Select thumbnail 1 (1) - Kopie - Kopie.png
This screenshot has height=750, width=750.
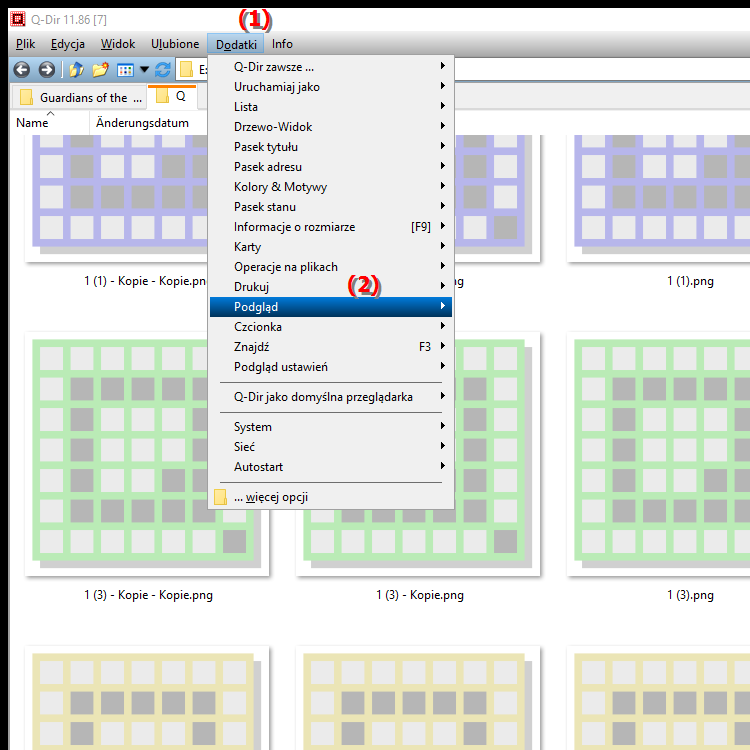[116, 198]
